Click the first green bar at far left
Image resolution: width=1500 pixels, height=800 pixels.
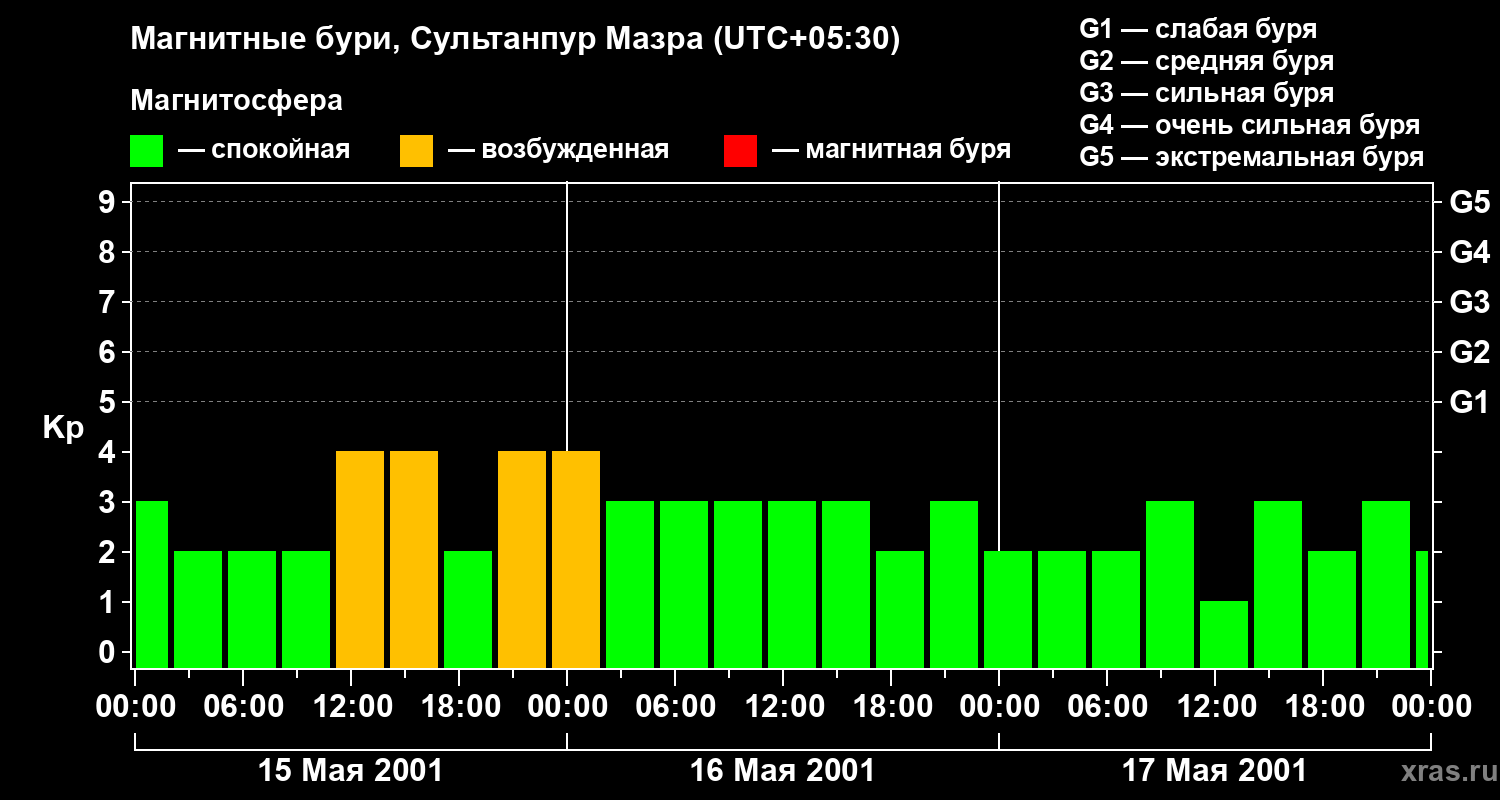click(152, 584)
